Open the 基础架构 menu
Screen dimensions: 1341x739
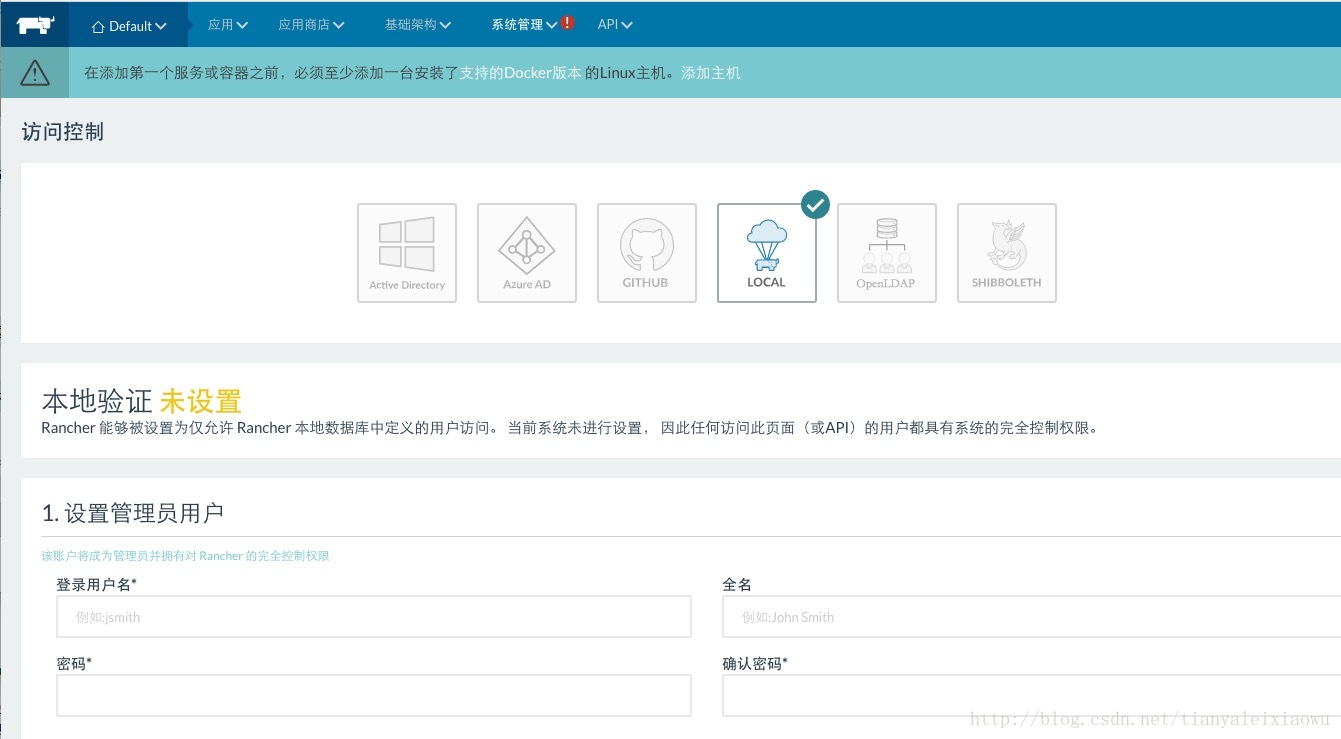[x=418, y=25]
